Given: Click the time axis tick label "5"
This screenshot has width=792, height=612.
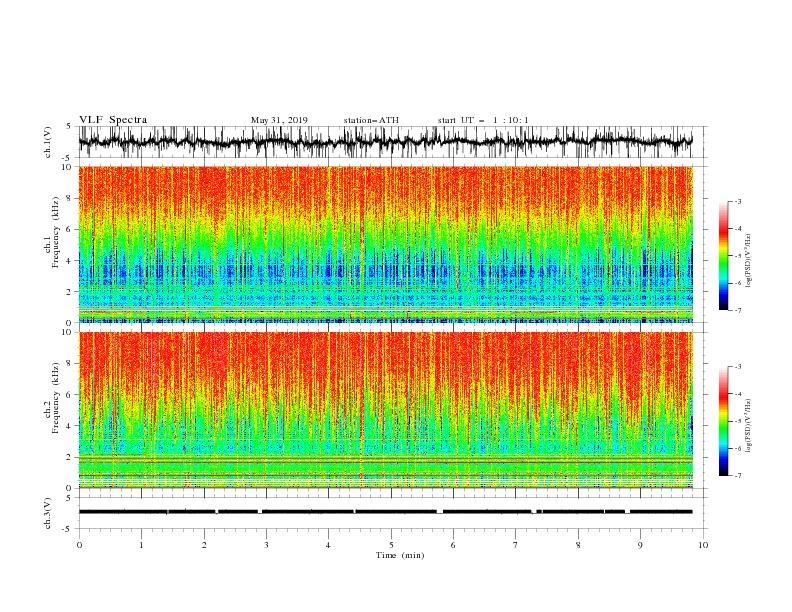Looking at the screenshot, I should 391,545.
